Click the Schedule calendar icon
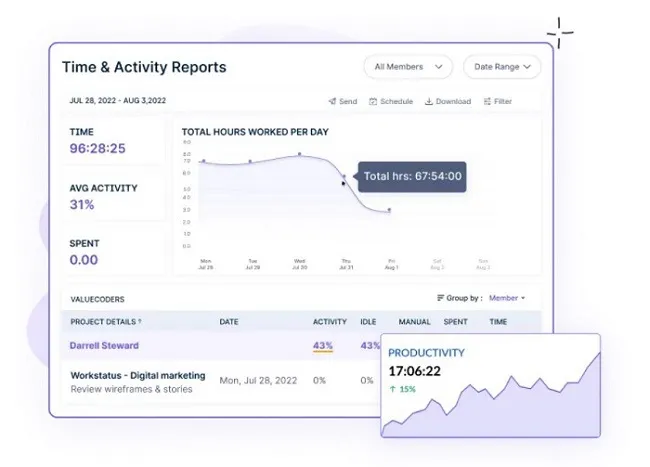650x467 pixels. [373, 101]
